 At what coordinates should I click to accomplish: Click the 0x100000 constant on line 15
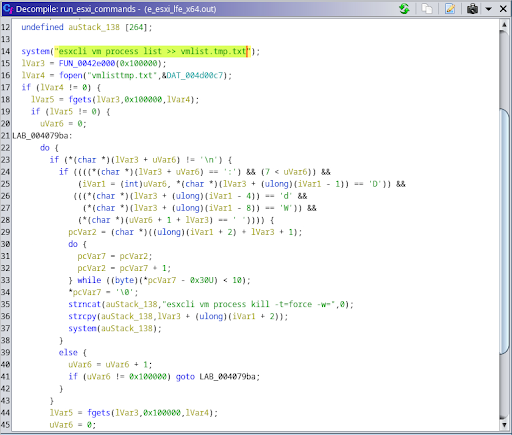[138, 63]
